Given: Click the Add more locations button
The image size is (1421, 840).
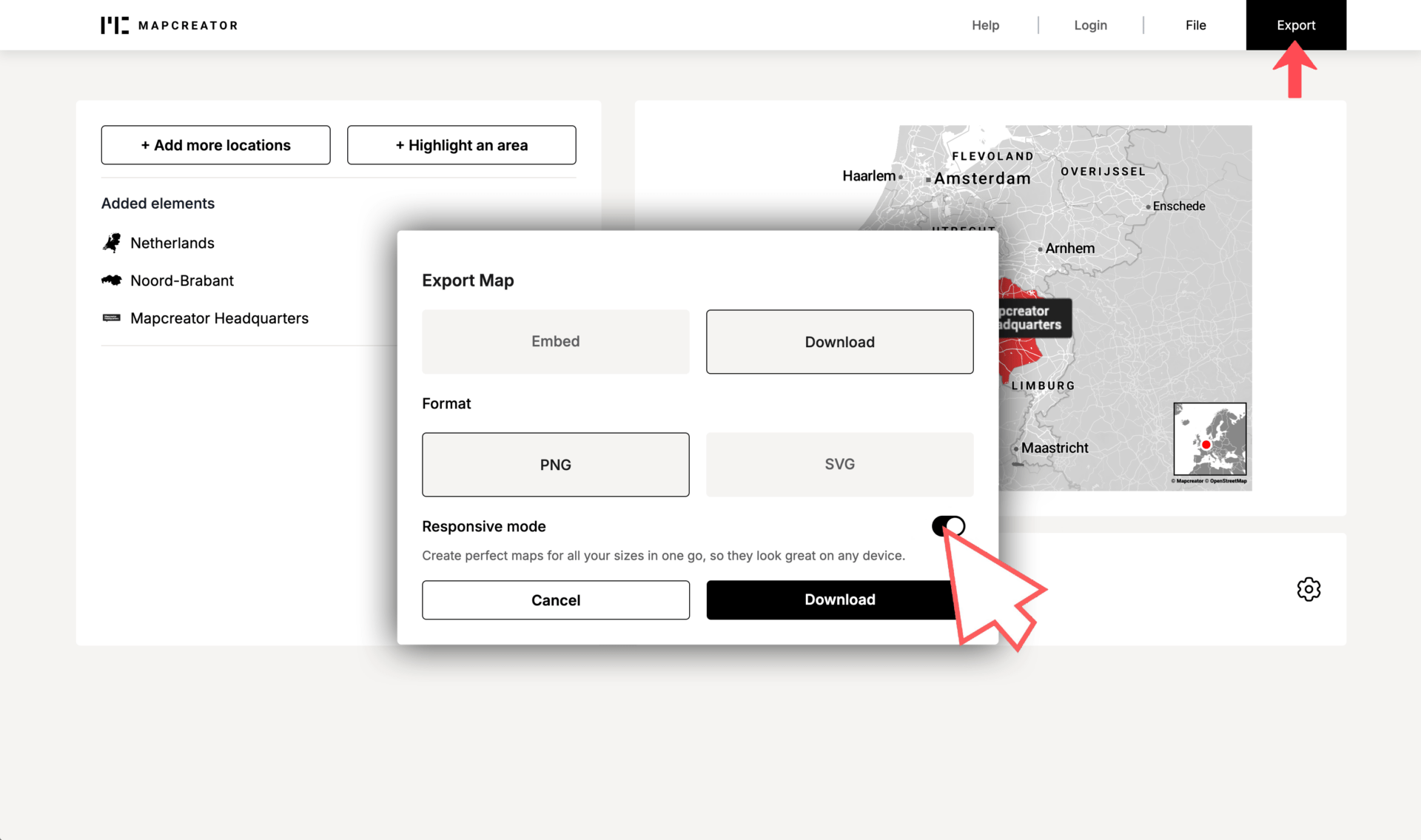Looking at the screenshot, I should (x=215, y=145).
